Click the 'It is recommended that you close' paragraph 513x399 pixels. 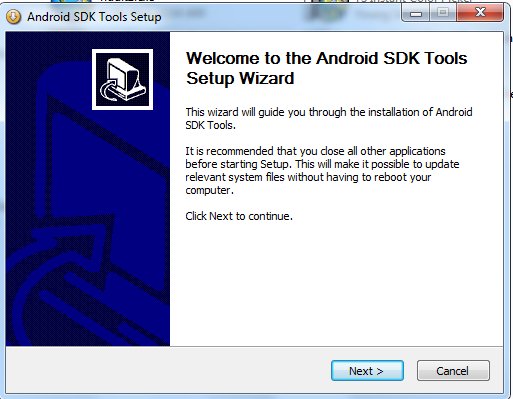(x=322, y=170)
